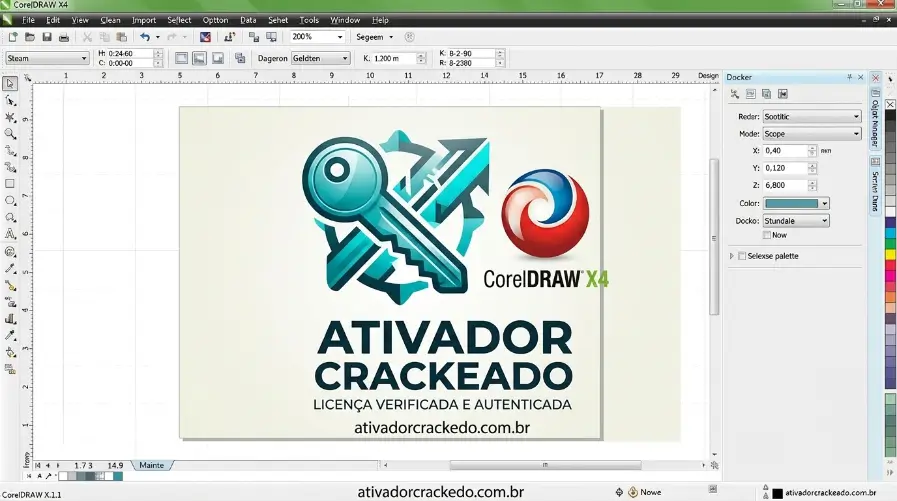Open the File menu
This screenshot has height=501, width=897.
tap(28, 20)
